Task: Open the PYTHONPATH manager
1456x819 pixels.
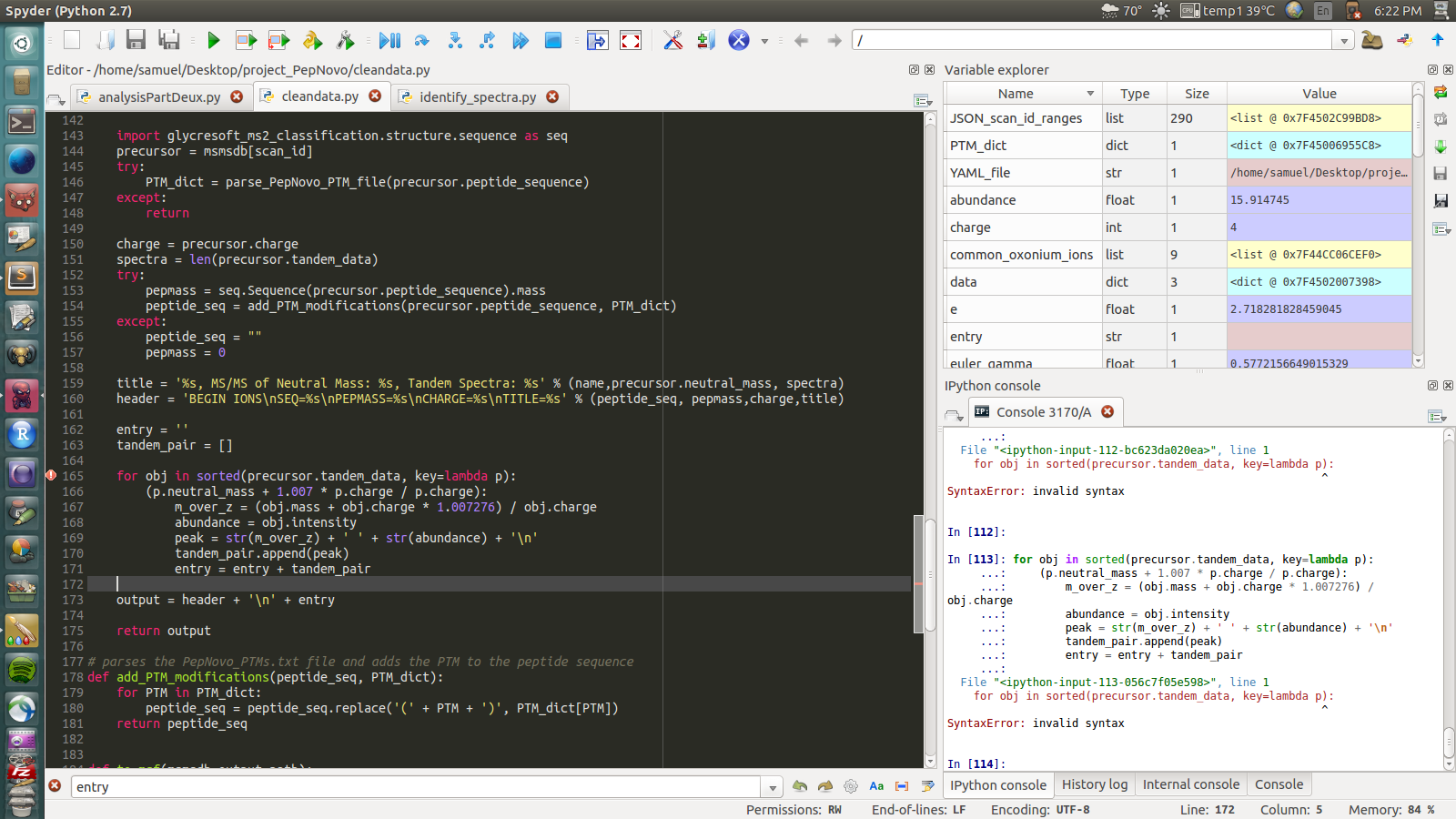Action: [x=706, y=40]
